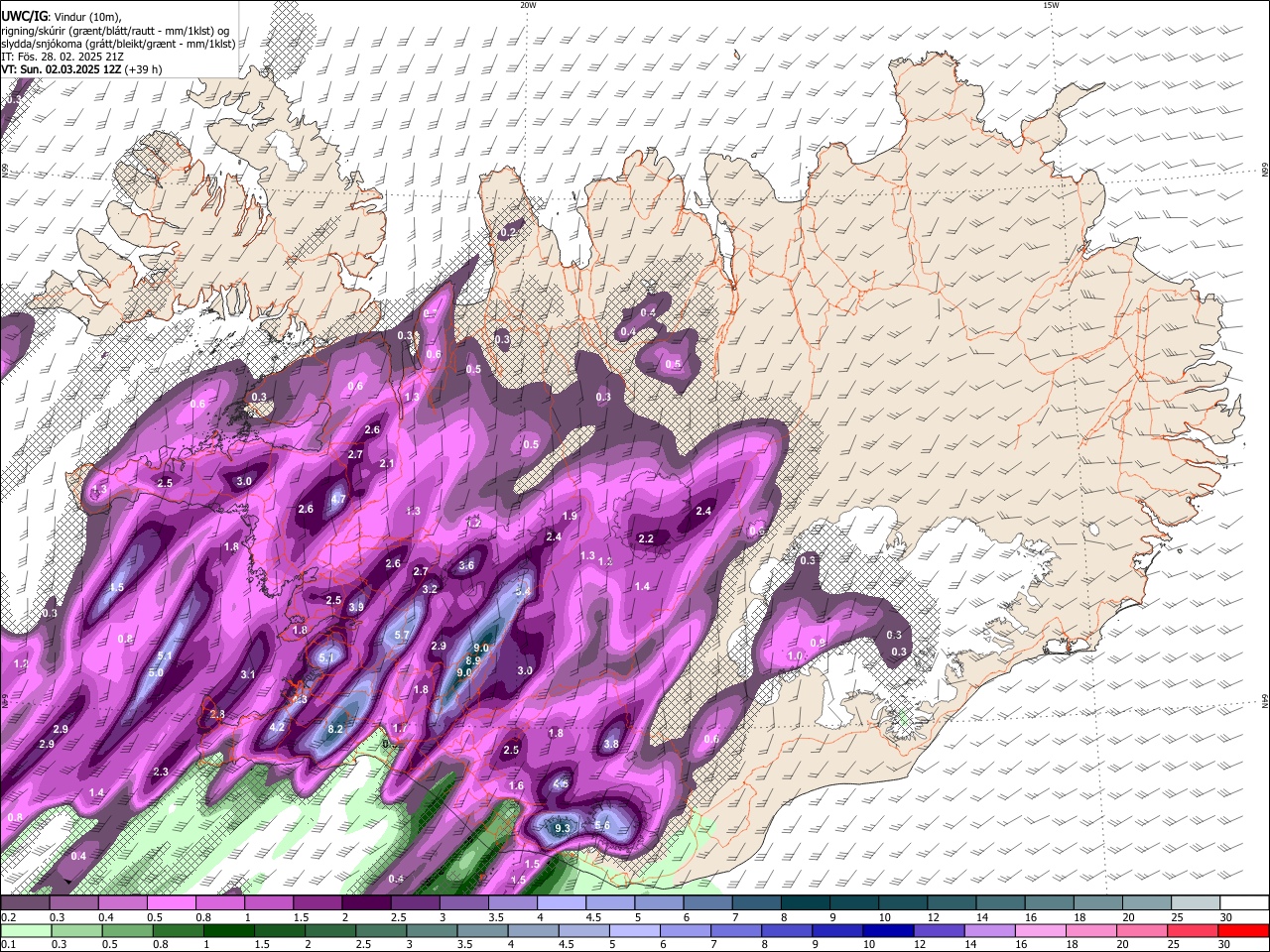
Task: Click the 3.9 value label on the map
Action: (356, 607)
